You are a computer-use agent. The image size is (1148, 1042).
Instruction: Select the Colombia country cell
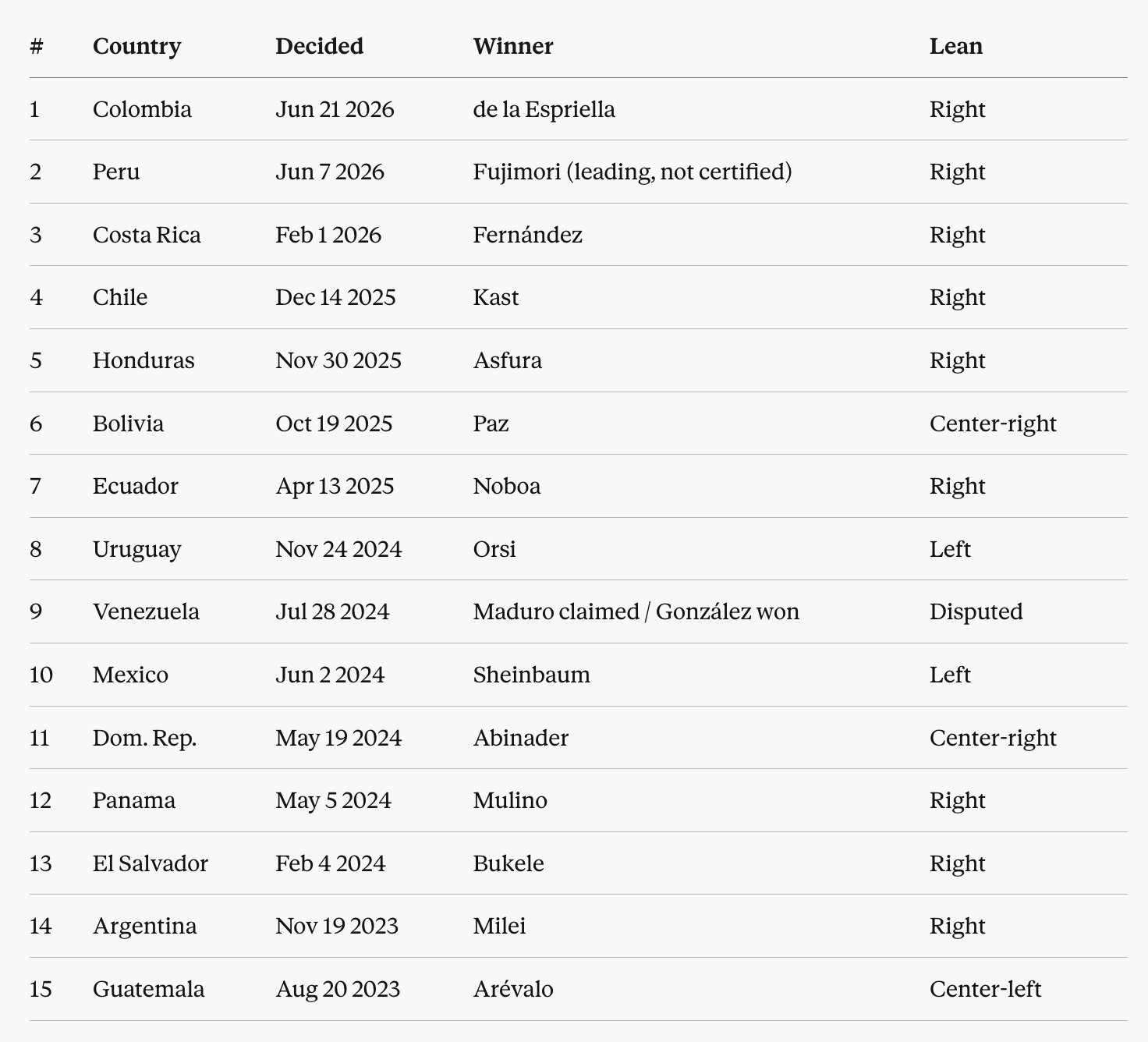click(x=142, y=109)
